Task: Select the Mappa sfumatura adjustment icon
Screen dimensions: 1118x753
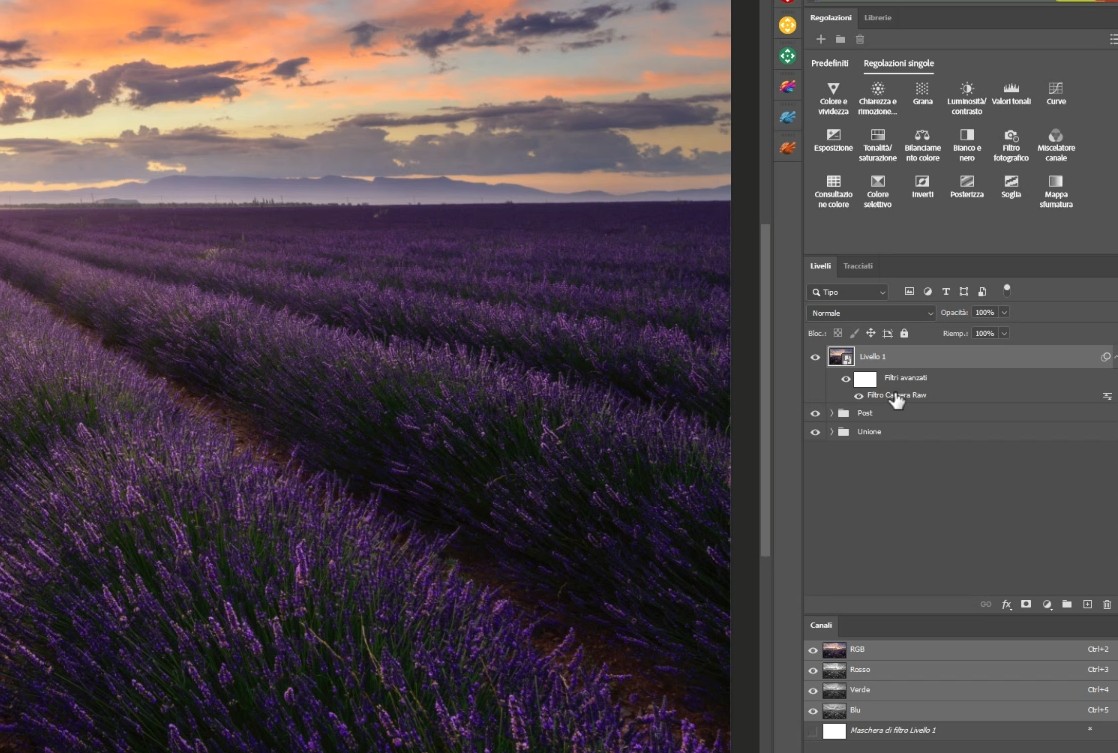Action: pos(1055,182)
